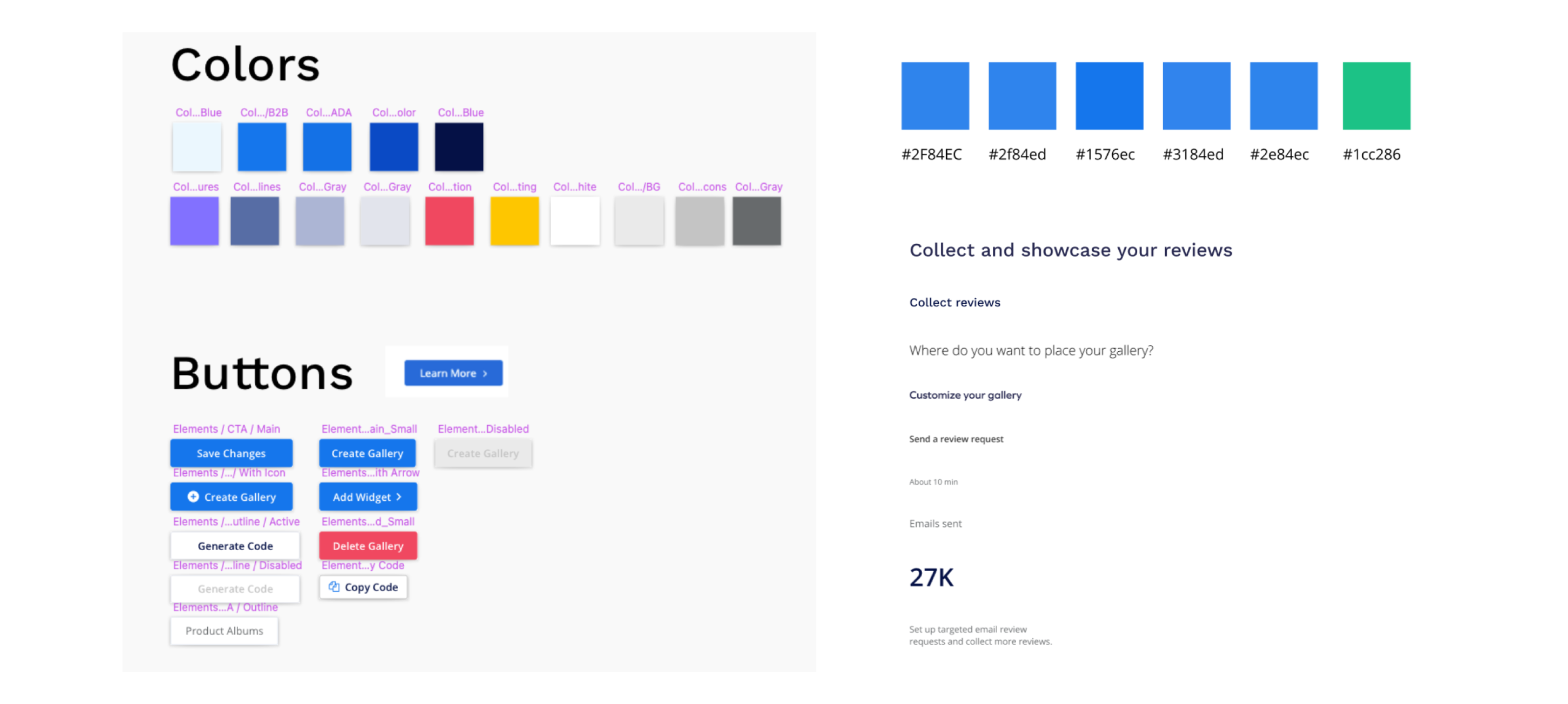The width and height of the screenshot is (1568, 704).
Task: Select the #2F84EC swatch
Action: pos(934,96)
